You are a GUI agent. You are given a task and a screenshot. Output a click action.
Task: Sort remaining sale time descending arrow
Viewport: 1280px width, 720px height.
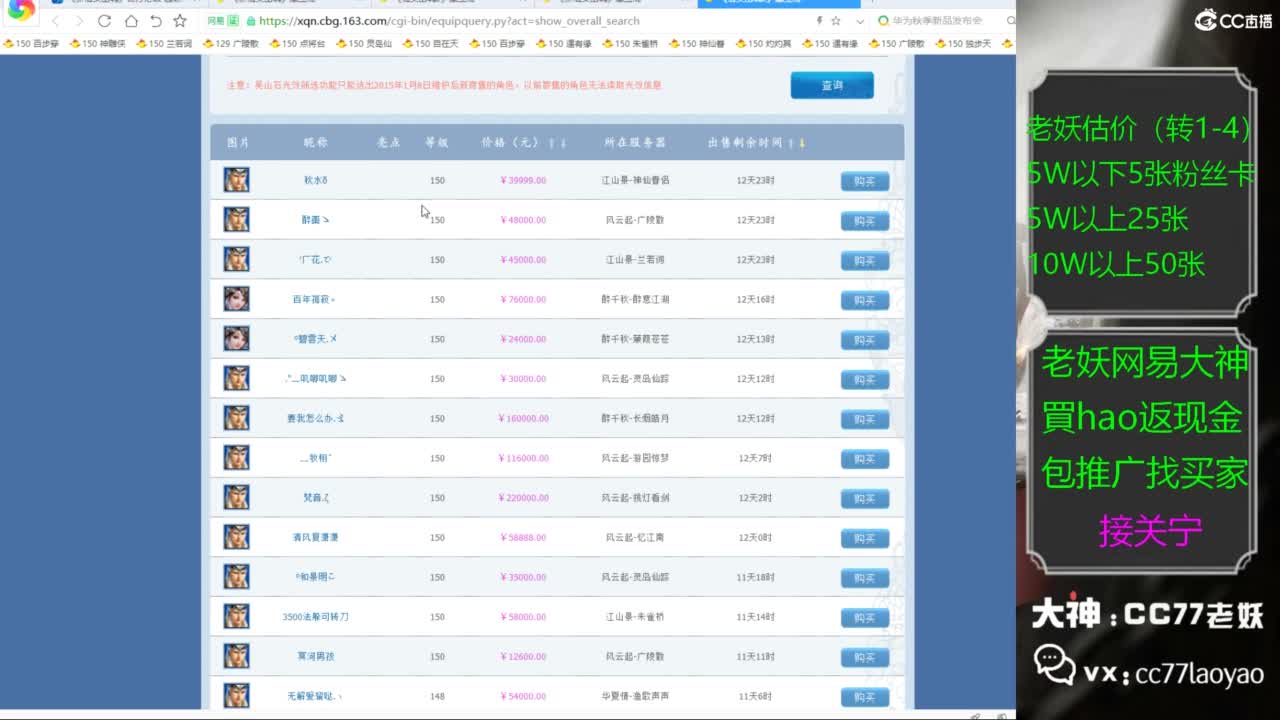pos(801,143)
